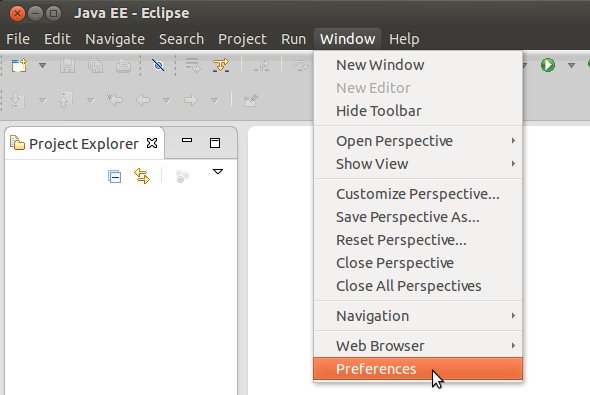Expand the Show View submenu
This screenshot has height=395, width=590.
(x=418, y=164)
